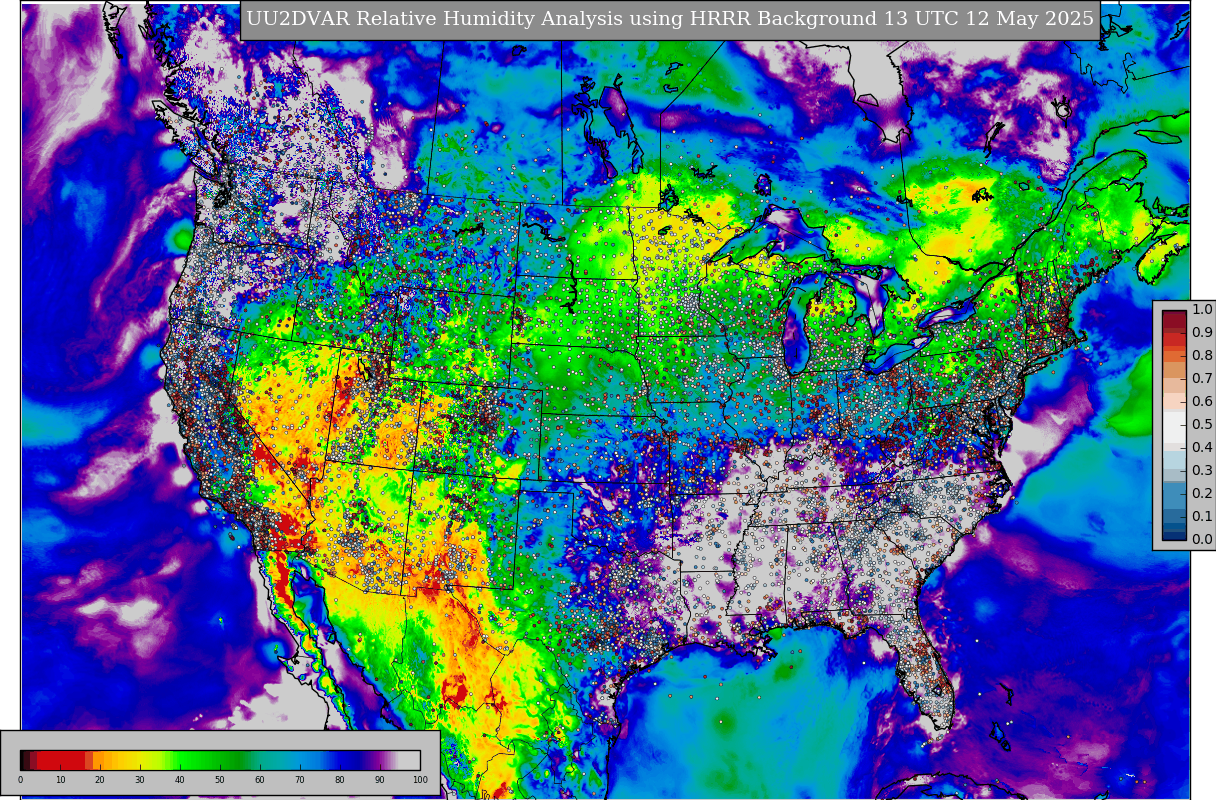Image resolution: width=1216 pixels, height=800 pixels.
Task: Select the light blue swatch above 0.3
Action: [1174, 459]
